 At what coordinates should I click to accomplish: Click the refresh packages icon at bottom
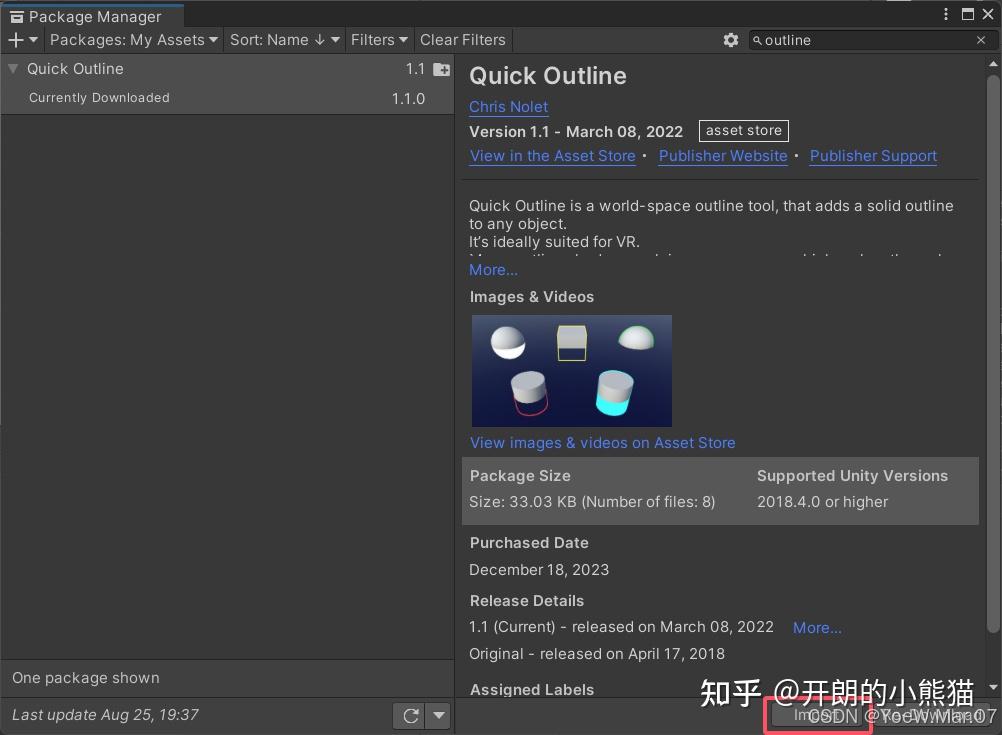(x=410, y=715)
